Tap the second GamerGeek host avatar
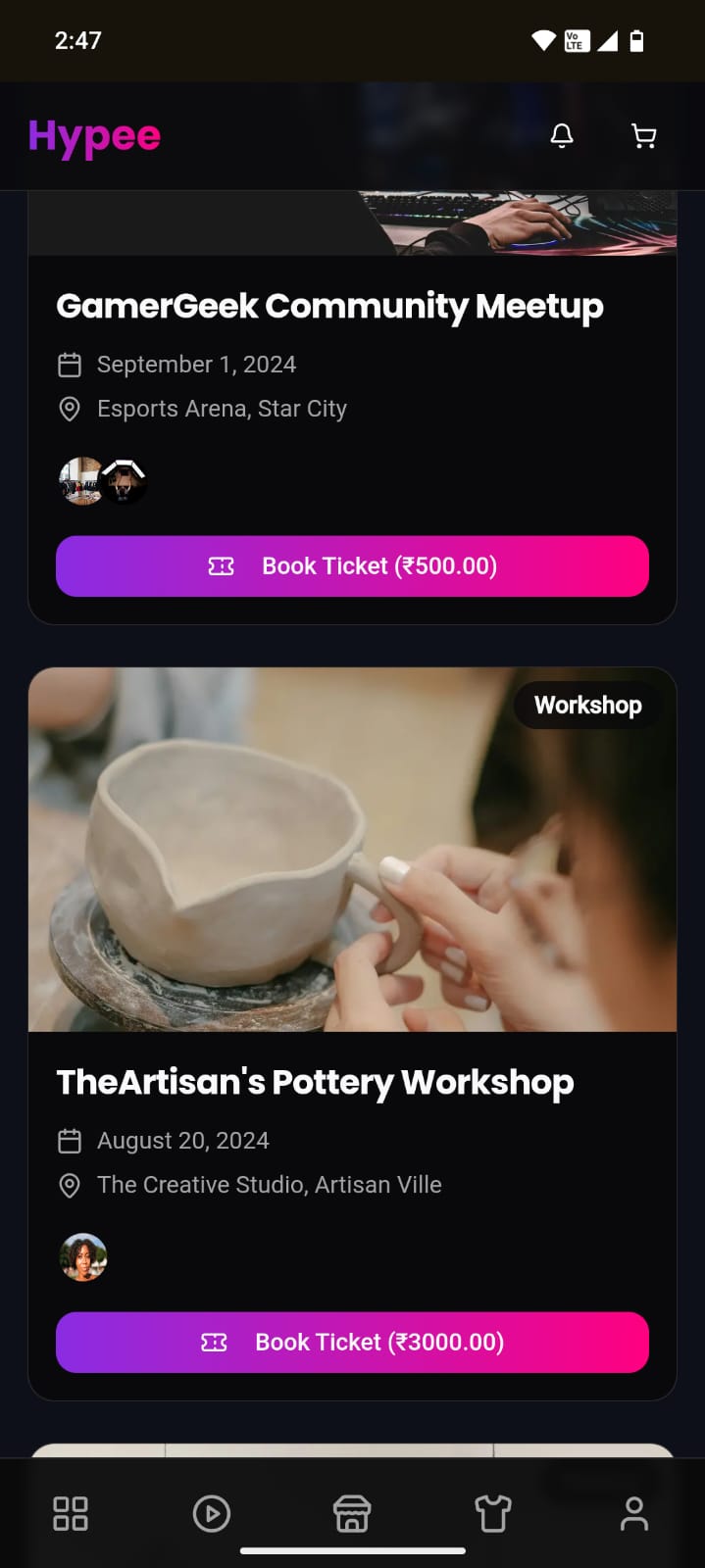This screenshot has width=705, height=1568. click(125, 481)
